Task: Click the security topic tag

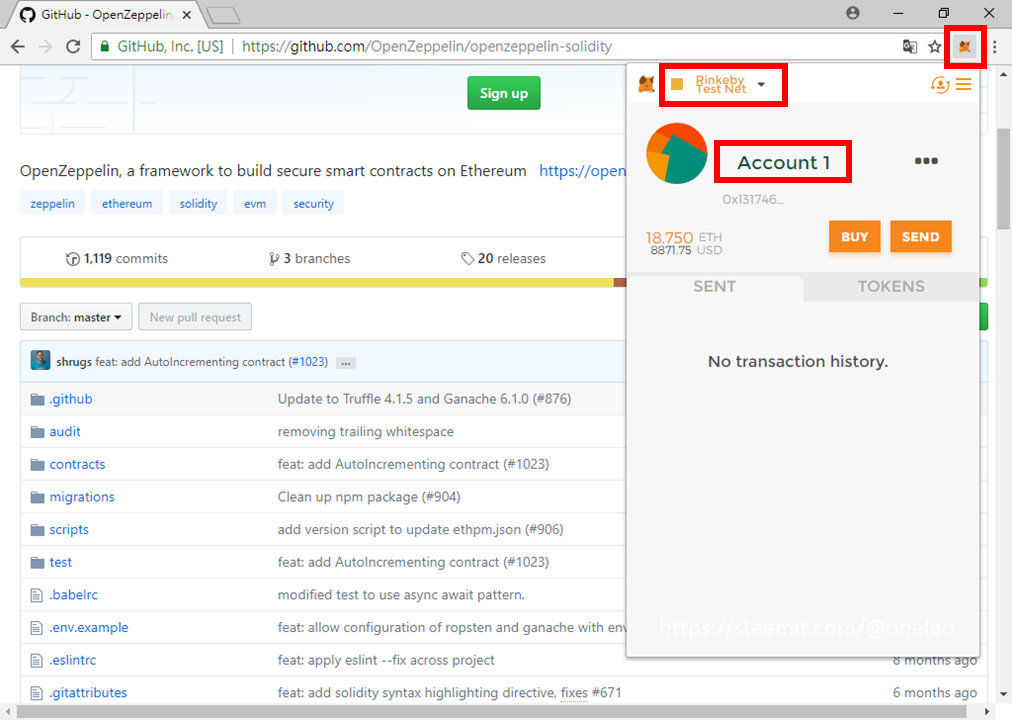Action: tap(313, 203)
